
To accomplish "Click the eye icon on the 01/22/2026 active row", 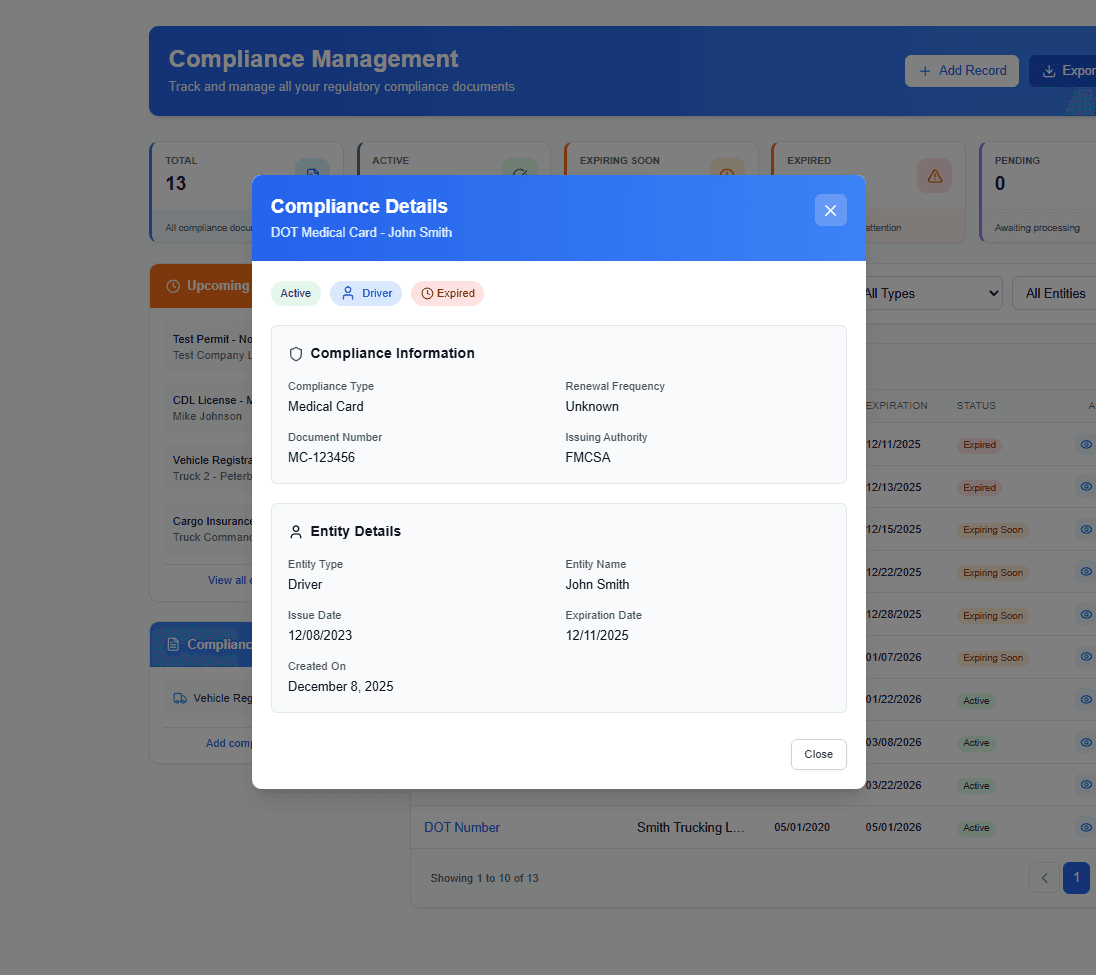I will pos(1086,700).
